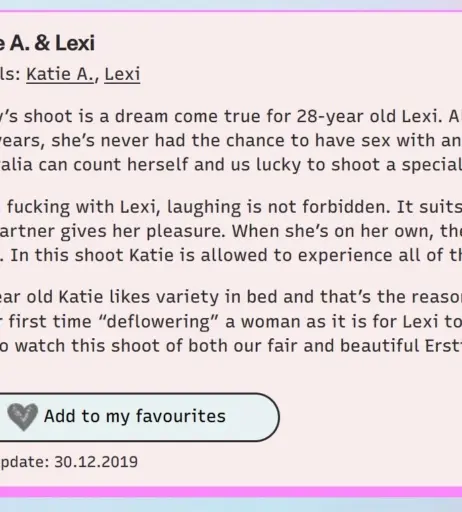
Task: Click the "Katie likes variety" paragraph line
Action: click(x=231, y=297)
